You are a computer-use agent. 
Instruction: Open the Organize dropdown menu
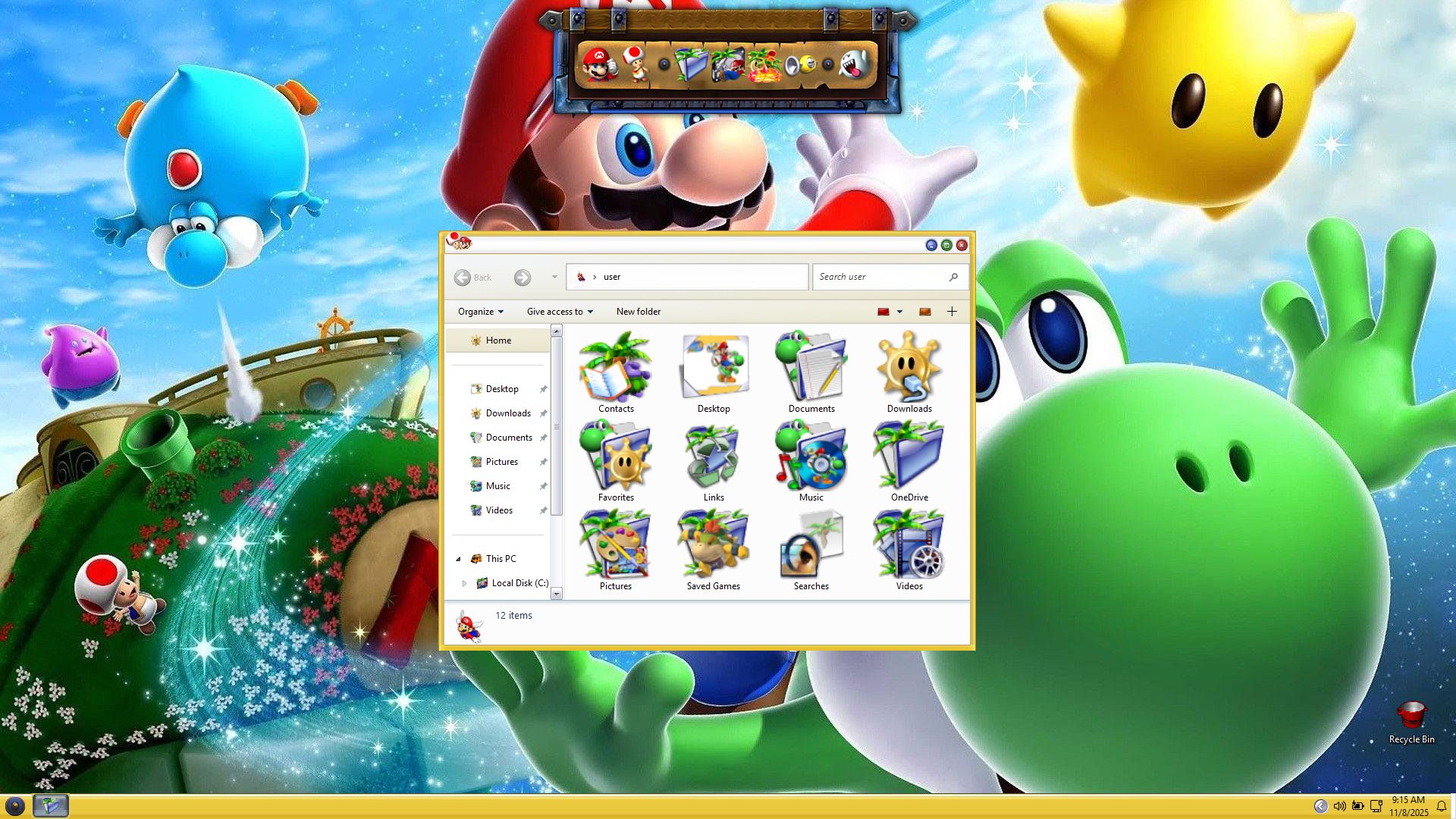pyautogui.click(x=481, y=312)
